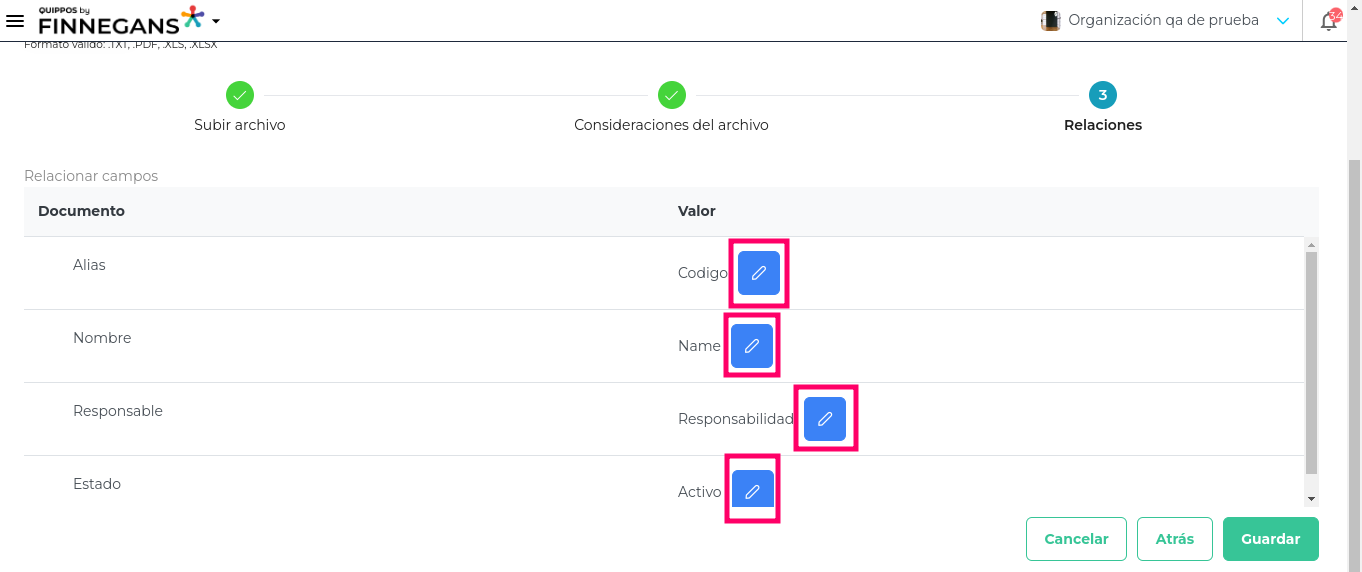Select step 3 Relaciones circle
This screenshot has height=572, width=1362.
coord(1103,96)
